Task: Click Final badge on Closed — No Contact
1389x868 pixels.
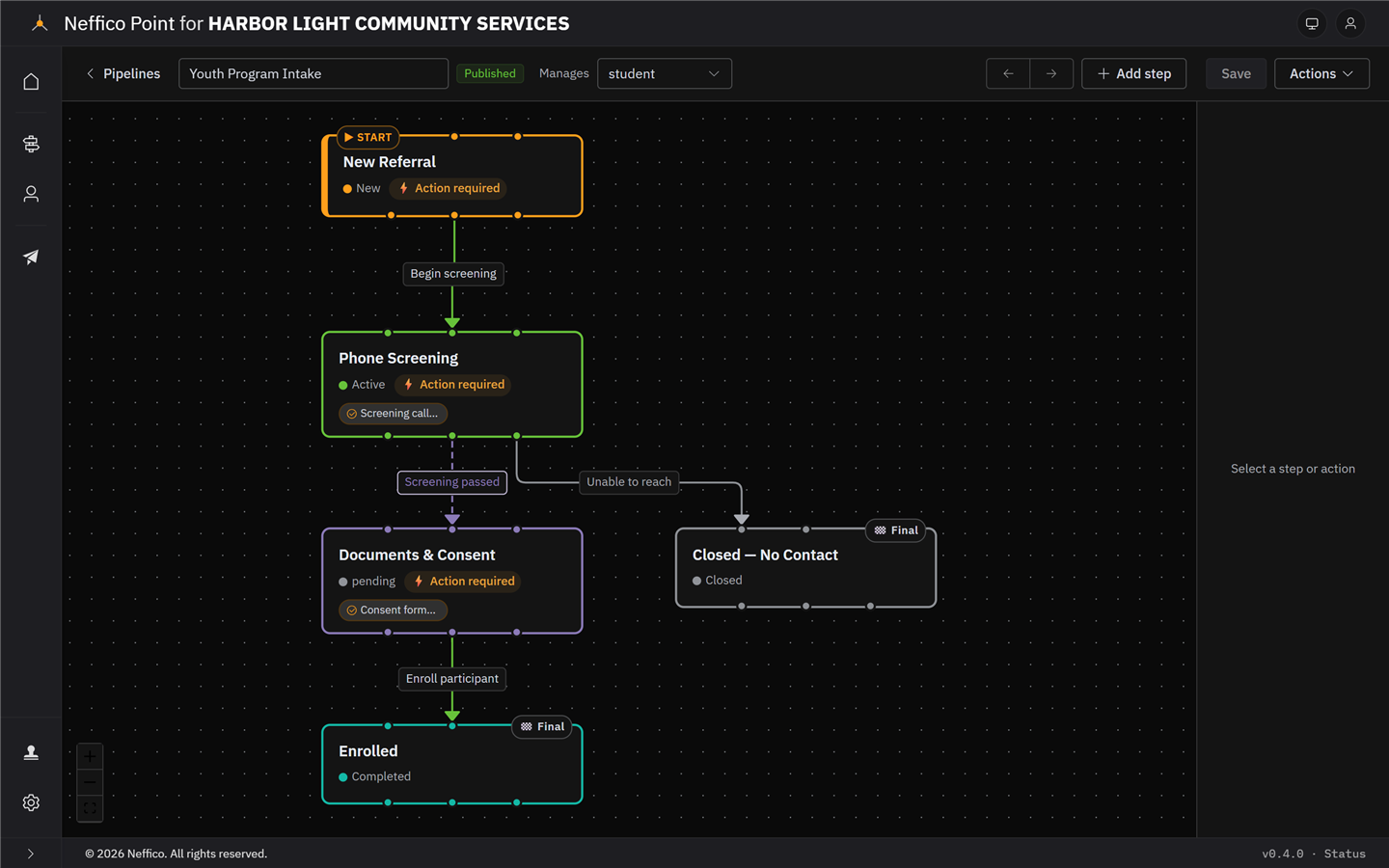Action: pyautogui.click(x=896, y=530)
